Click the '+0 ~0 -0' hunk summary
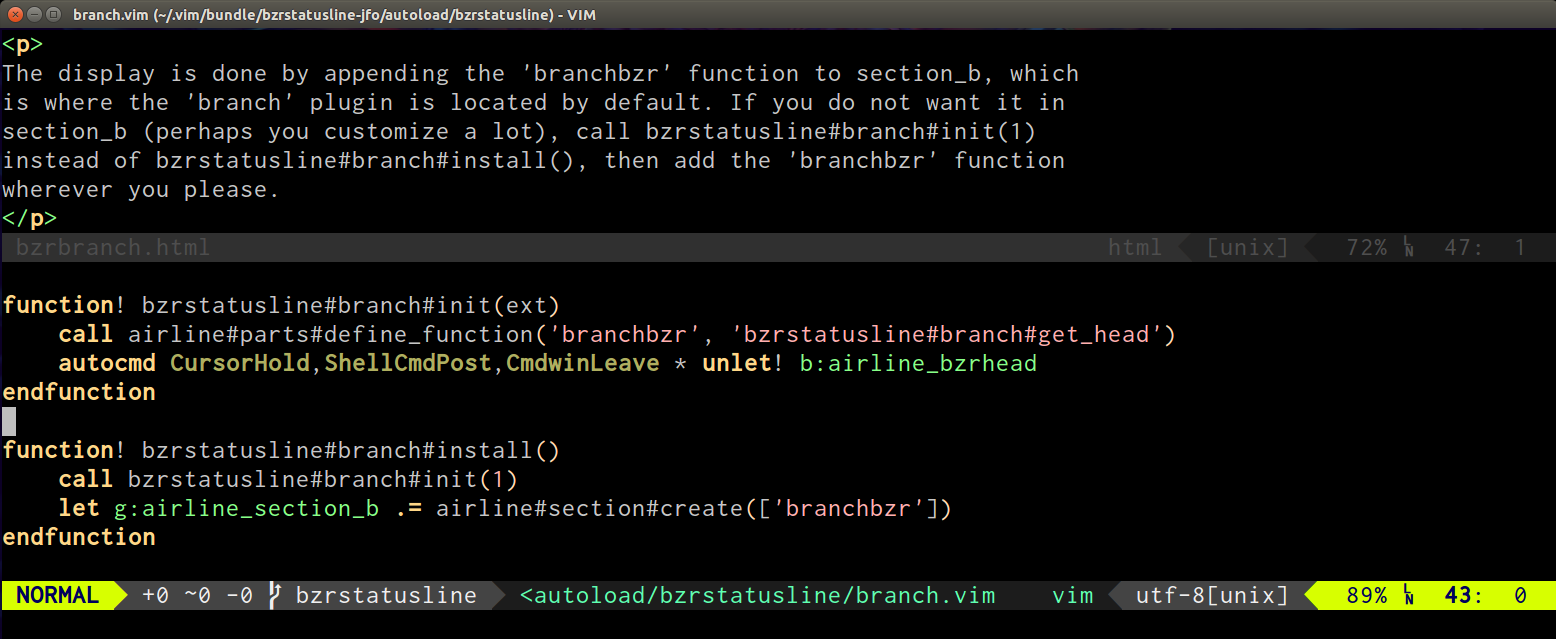The height and width of the screenshot is (639, 1556). [198, 596]
